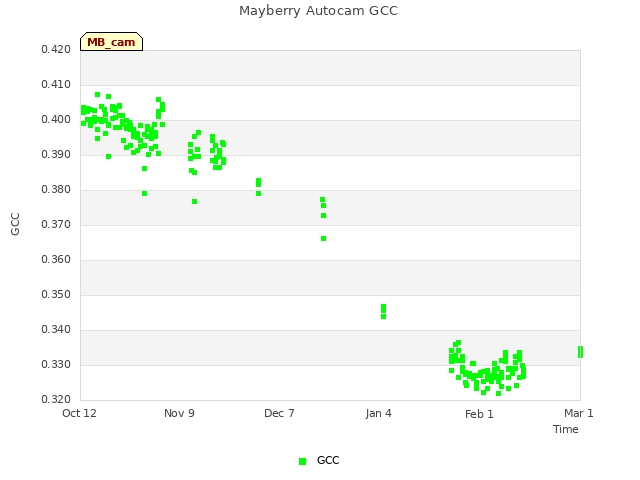Image resolution: width=640 pixels, height=480 pixels.
Task: Click the Mar 1 axis label
Action: click(579, 413)
